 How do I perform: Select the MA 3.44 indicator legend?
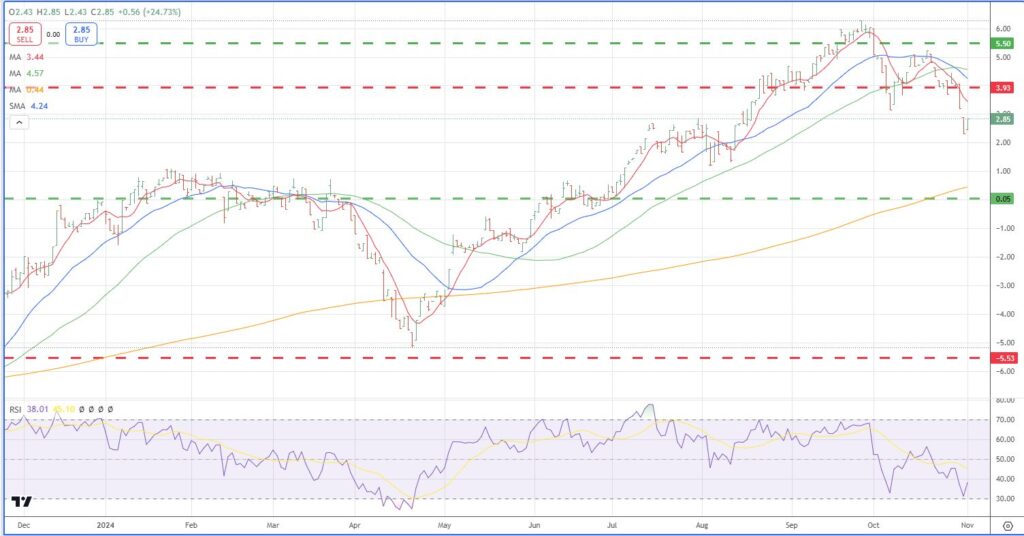click(x=30, y=58)
